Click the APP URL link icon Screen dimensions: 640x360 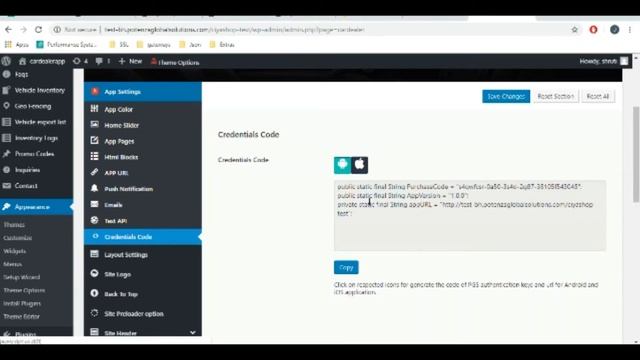(94, 172)
